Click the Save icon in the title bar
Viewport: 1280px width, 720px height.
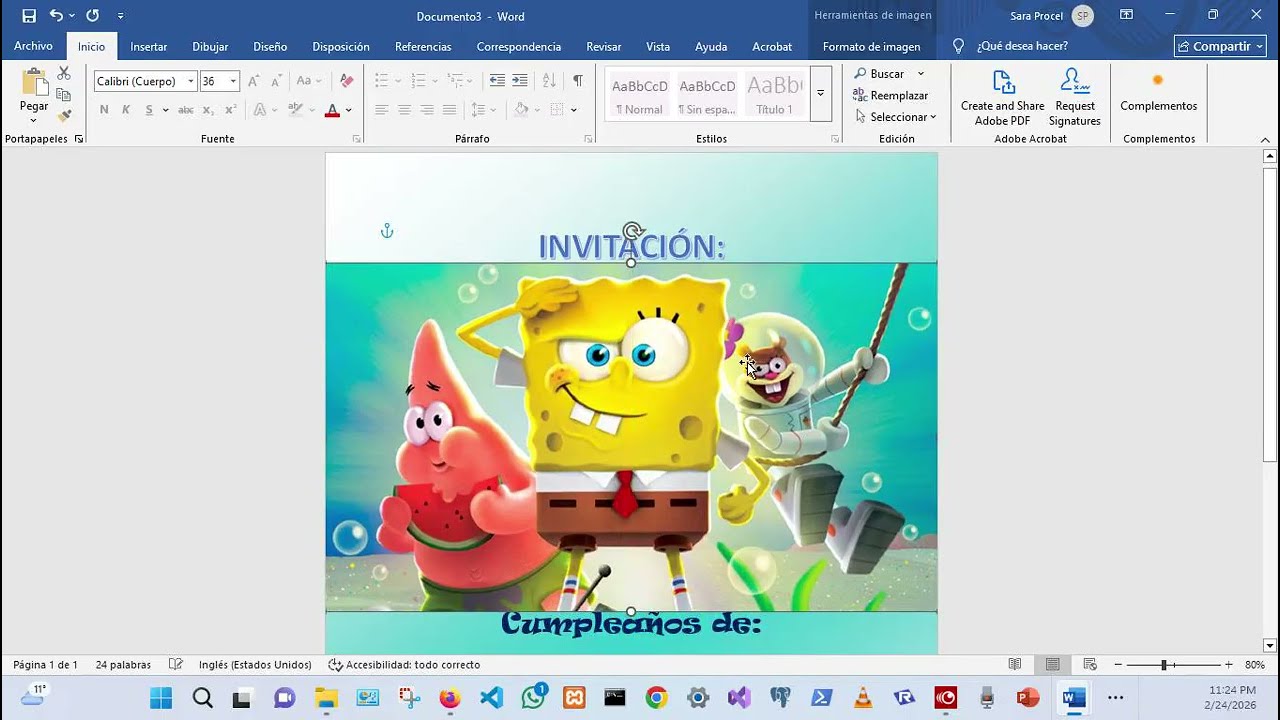tap(29, 16)
